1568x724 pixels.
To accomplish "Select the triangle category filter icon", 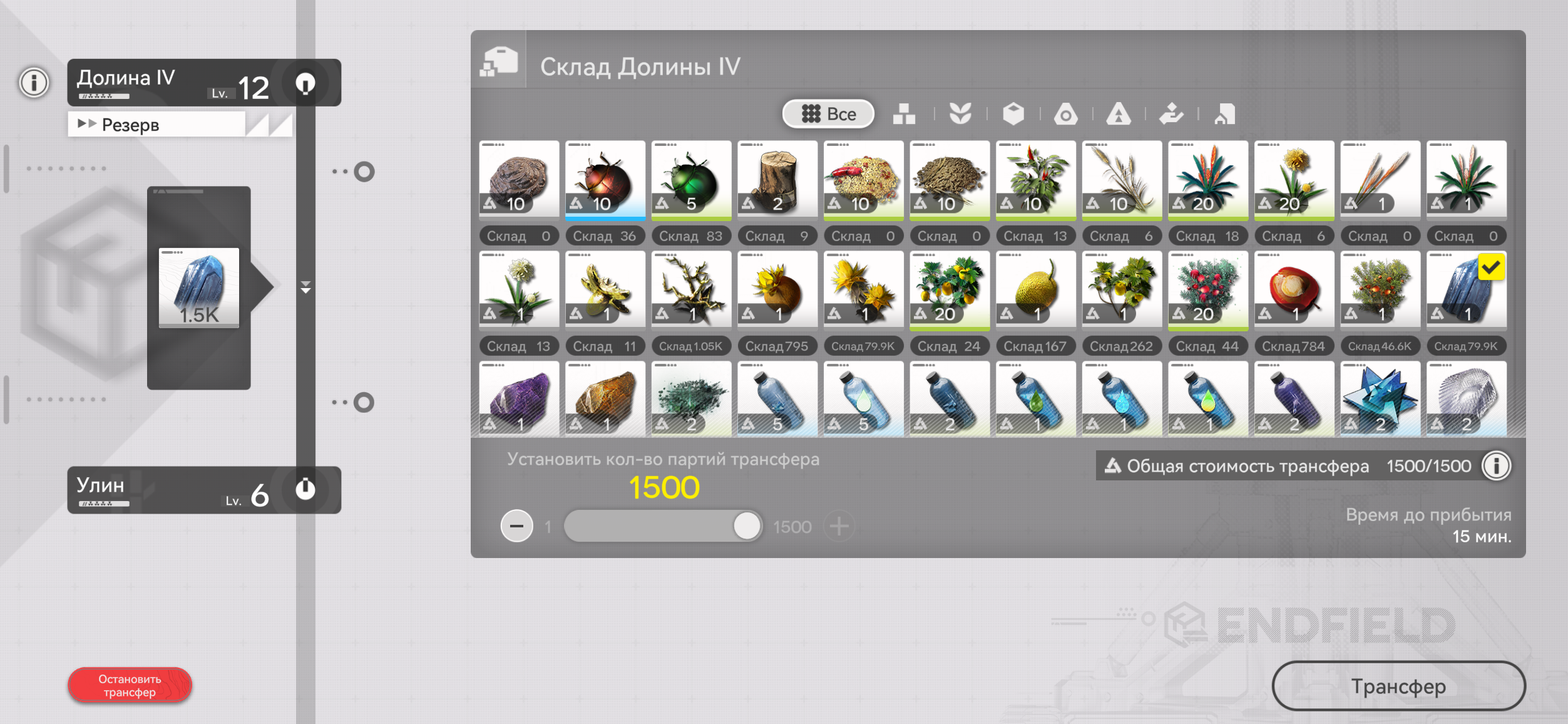I will click(1119, 114).
